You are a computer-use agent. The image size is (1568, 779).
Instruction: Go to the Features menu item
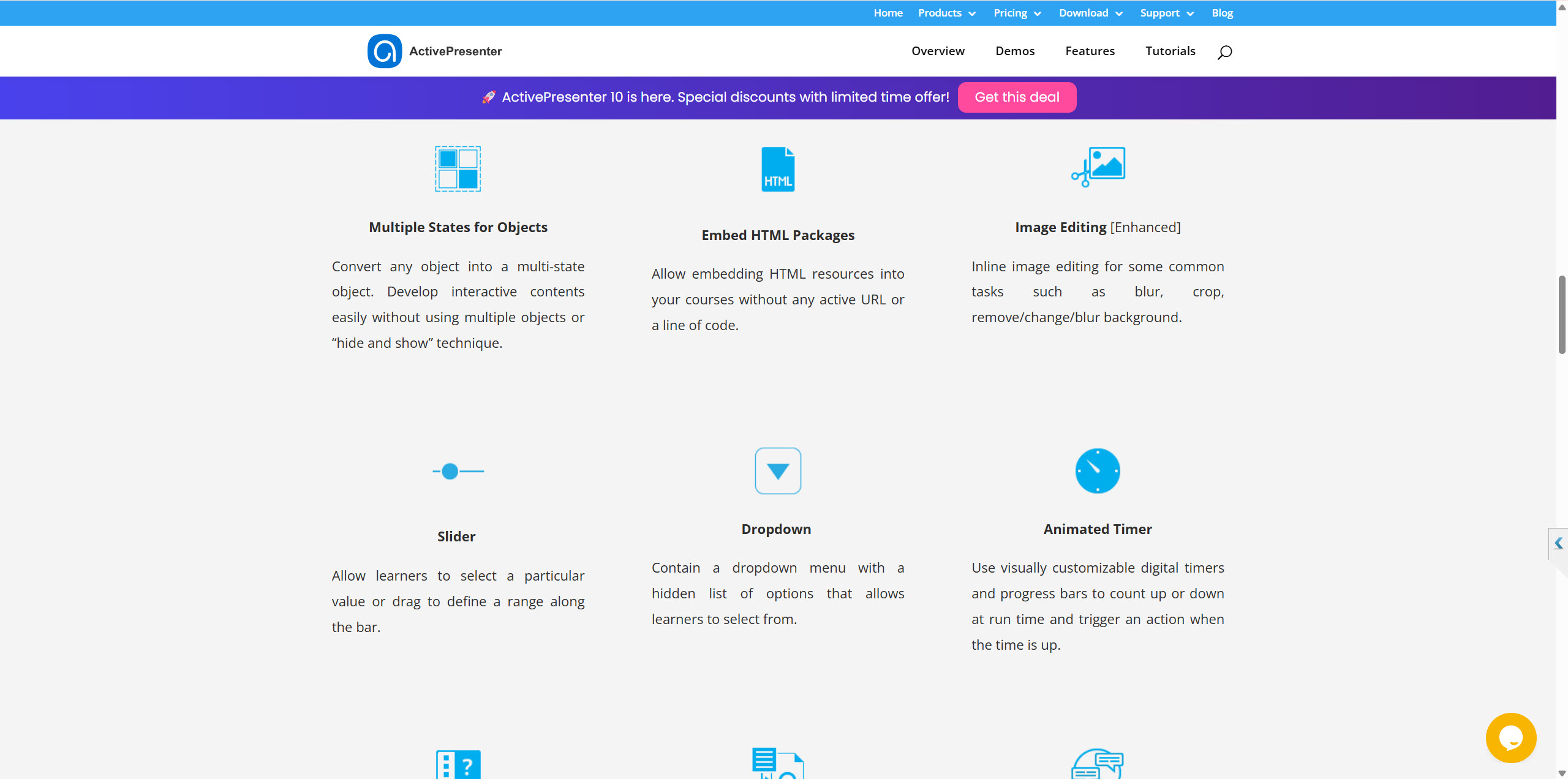pyautogui.click(x=1090, y=51)
